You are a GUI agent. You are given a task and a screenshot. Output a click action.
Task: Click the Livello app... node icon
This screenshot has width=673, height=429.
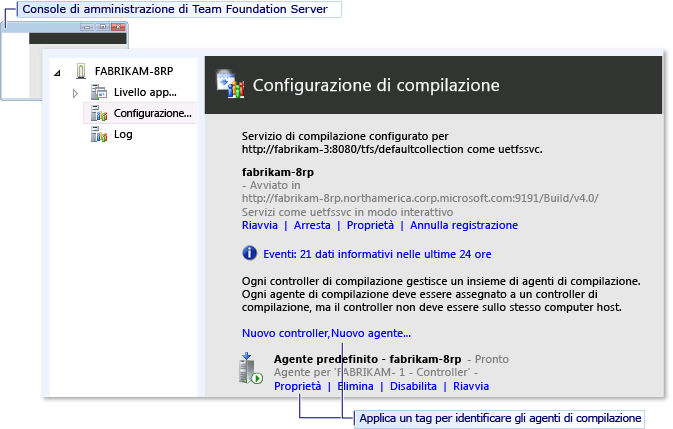(99, 92)
